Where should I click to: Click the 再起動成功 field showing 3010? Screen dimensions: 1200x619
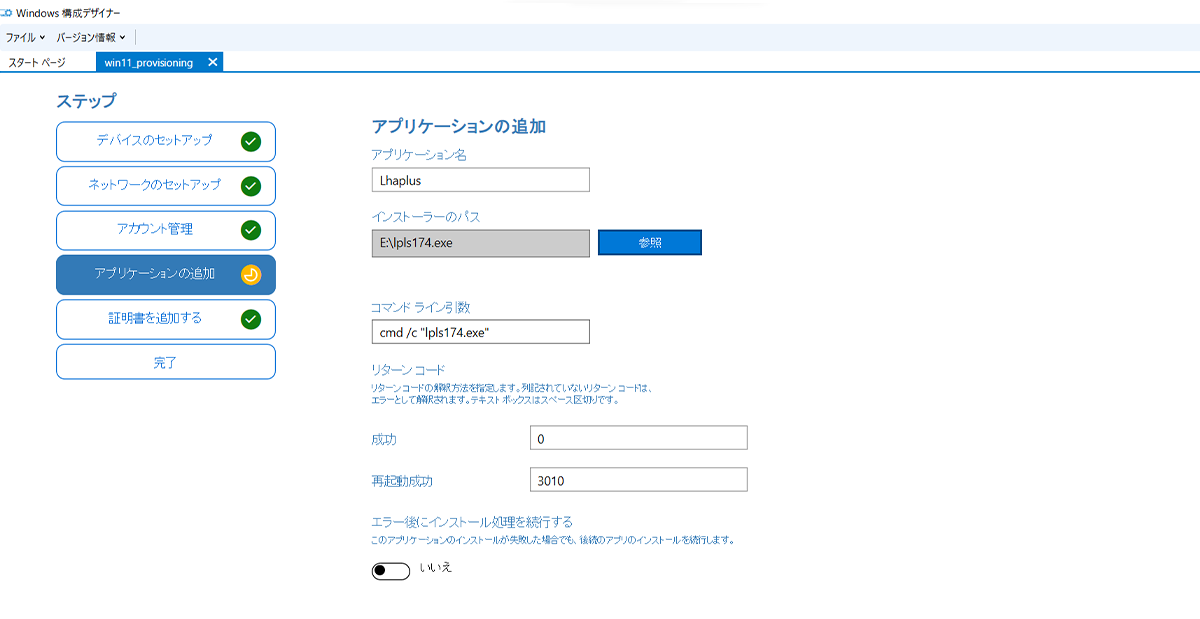(x=638, y=479)
